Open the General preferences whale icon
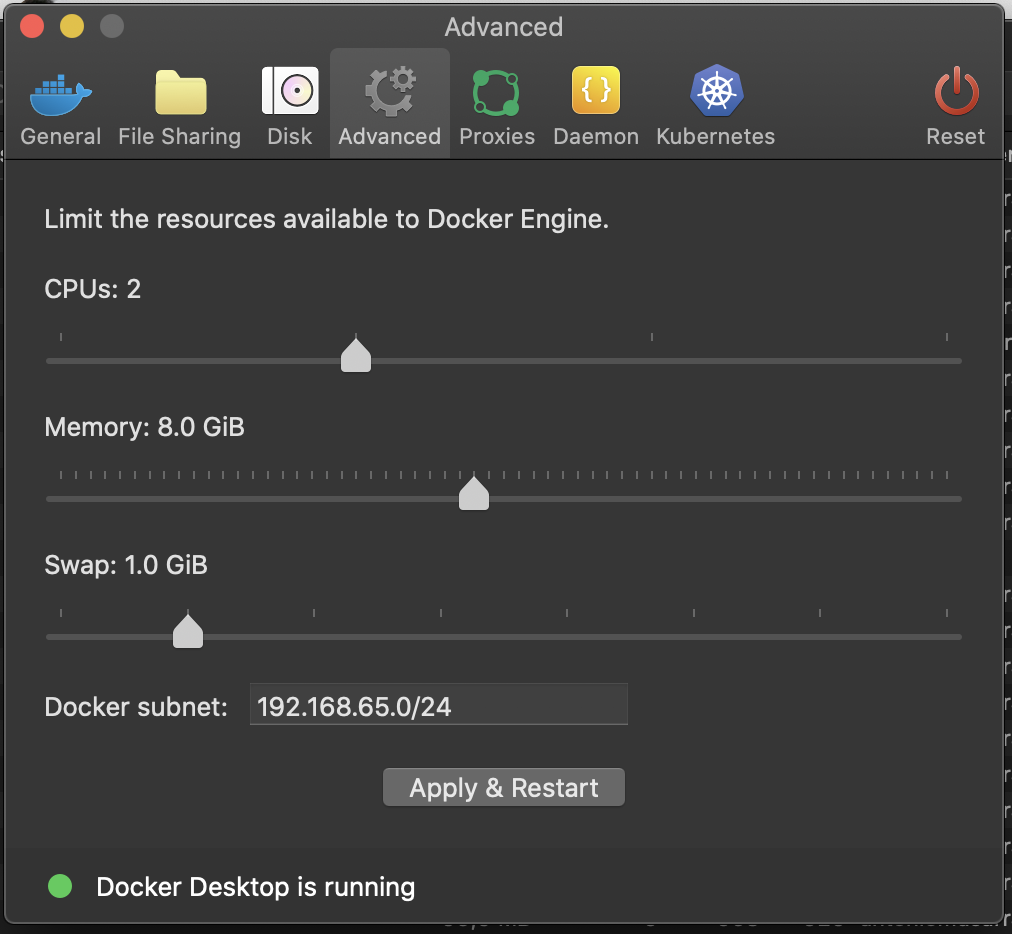The height and width of the screenshot is (934, 1012). click(x=61, y=94)
